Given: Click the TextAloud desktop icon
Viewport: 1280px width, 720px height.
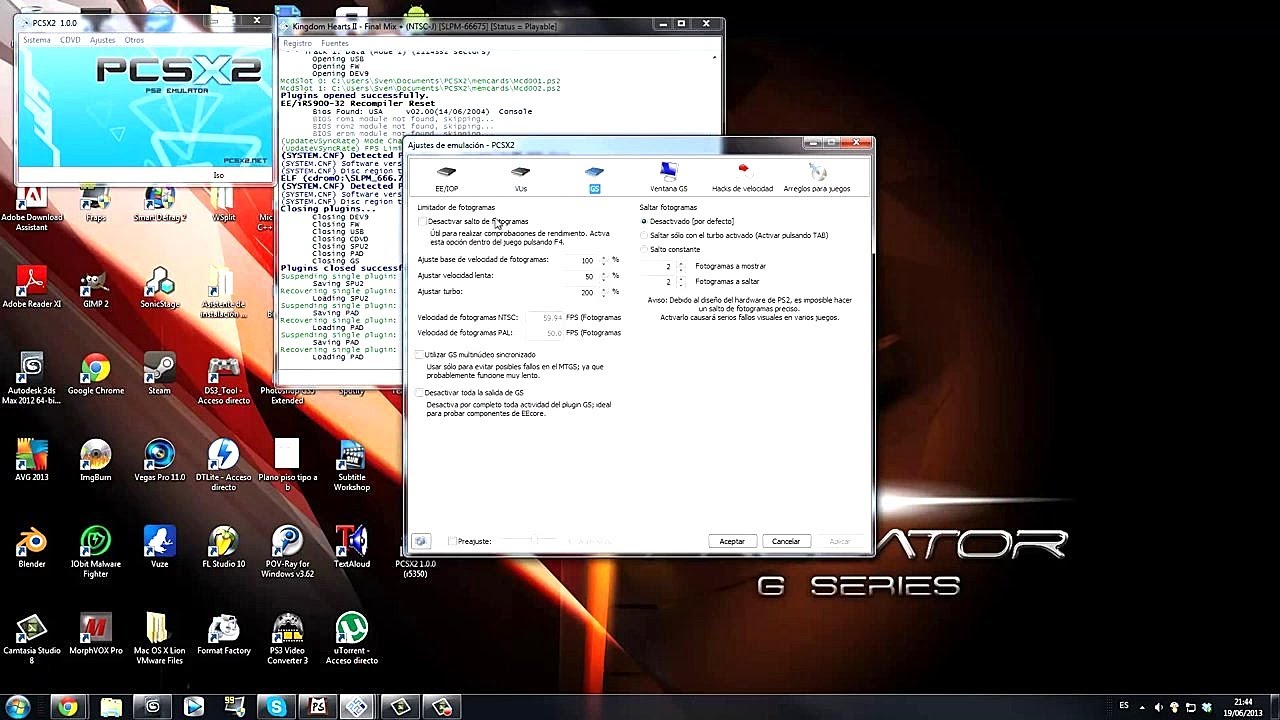Looking at the screenshot, I should click(351, 547).
